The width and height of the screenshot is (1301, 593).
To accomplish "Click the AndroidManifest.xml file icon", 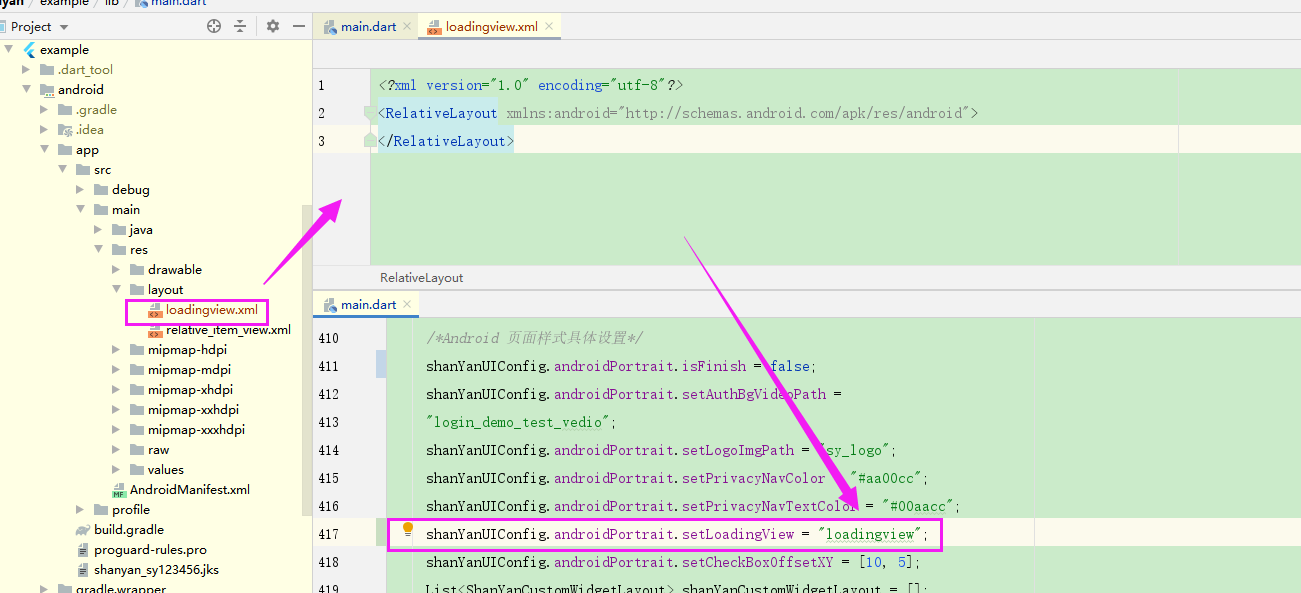I will pyautogui.click(x=119, y=490).
